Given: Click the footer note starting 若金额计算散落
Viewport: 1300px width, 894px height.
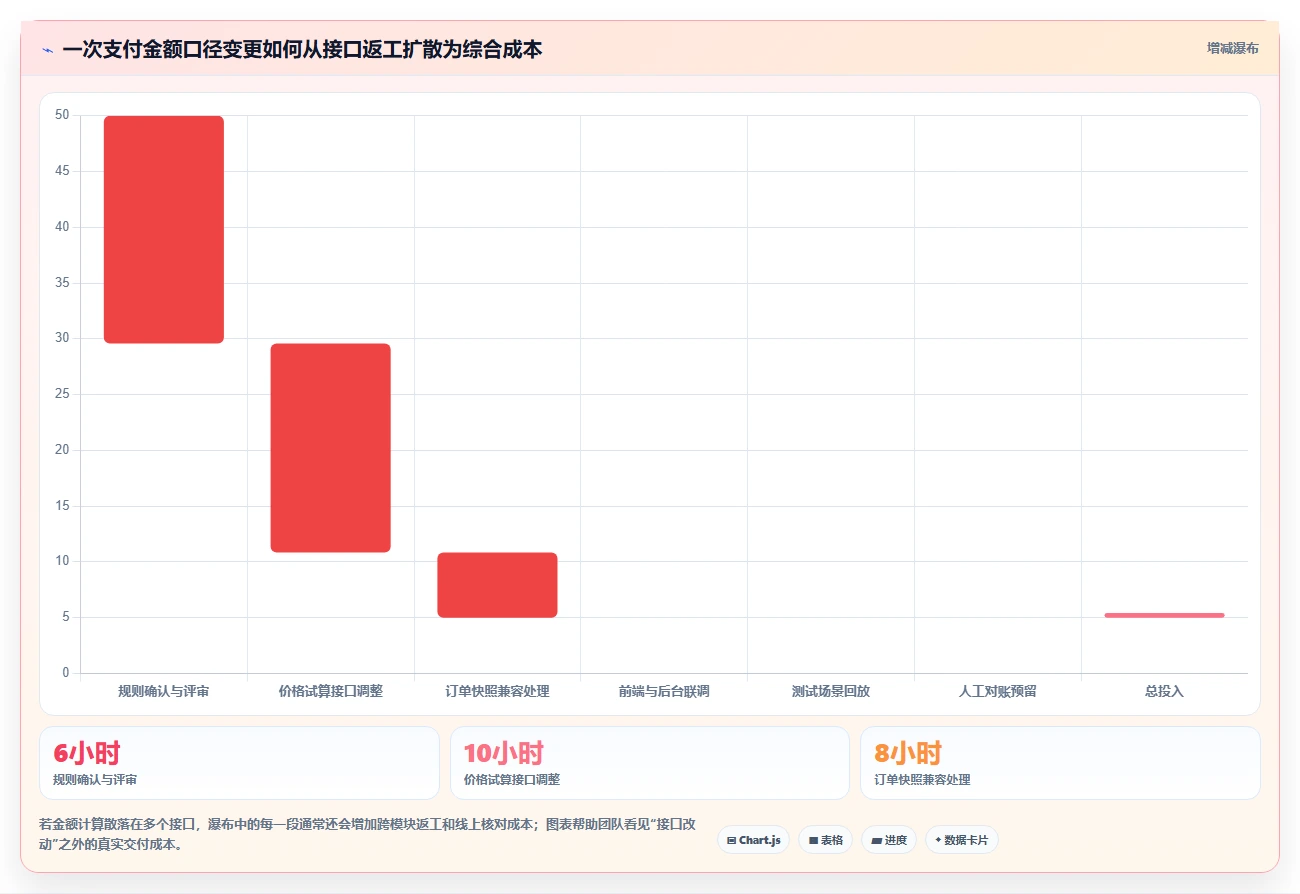Looking at the screenshot, I should (367, 834).
